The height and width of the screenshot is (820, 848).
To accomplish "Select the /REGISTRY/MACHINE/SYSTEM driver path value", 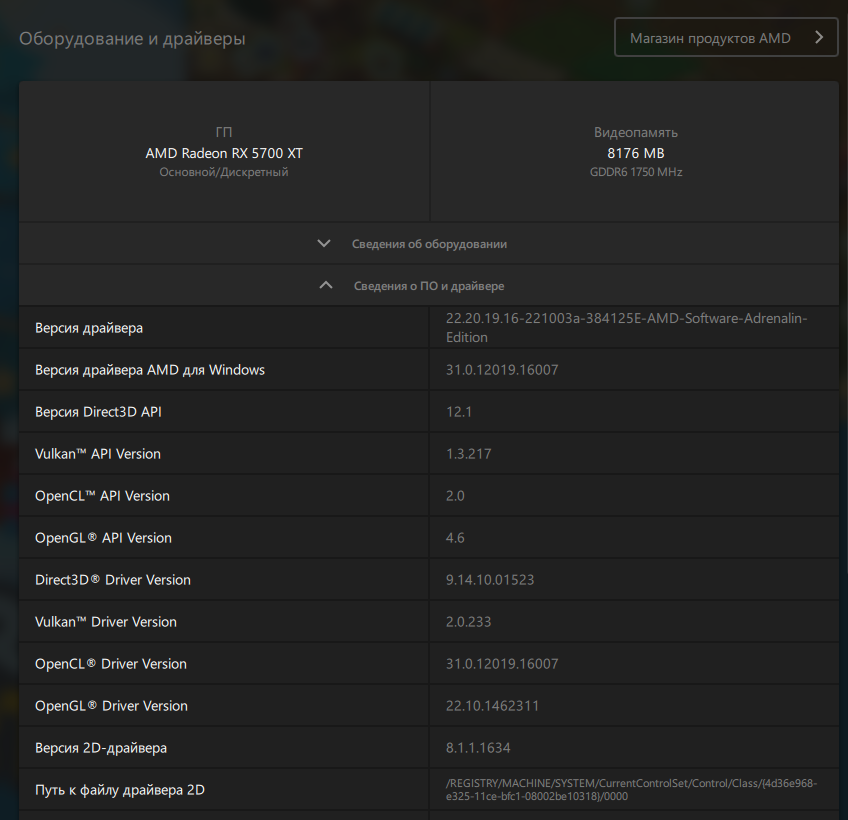I will (x=631, y=790).
